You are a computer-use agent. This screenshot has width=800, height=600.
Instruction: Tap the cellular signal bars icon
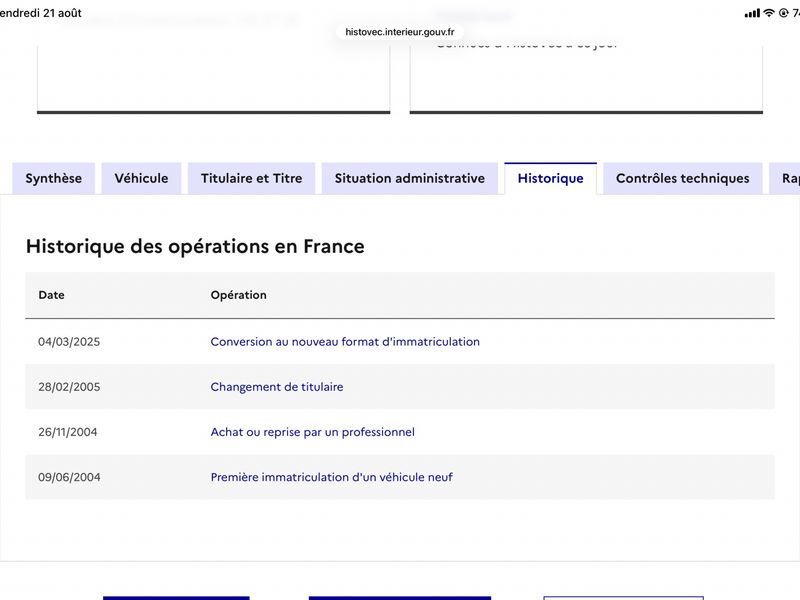[x=752, y=14]
